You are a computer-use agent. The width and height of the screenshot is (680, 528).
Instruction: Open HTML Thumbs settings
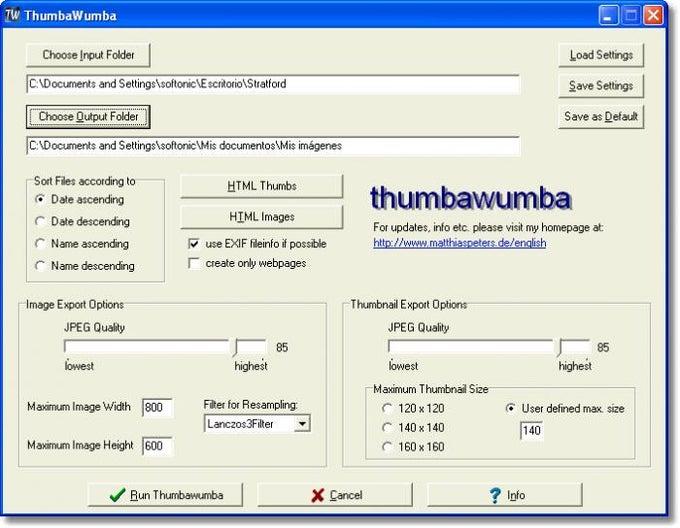click(x=262, y=186)
